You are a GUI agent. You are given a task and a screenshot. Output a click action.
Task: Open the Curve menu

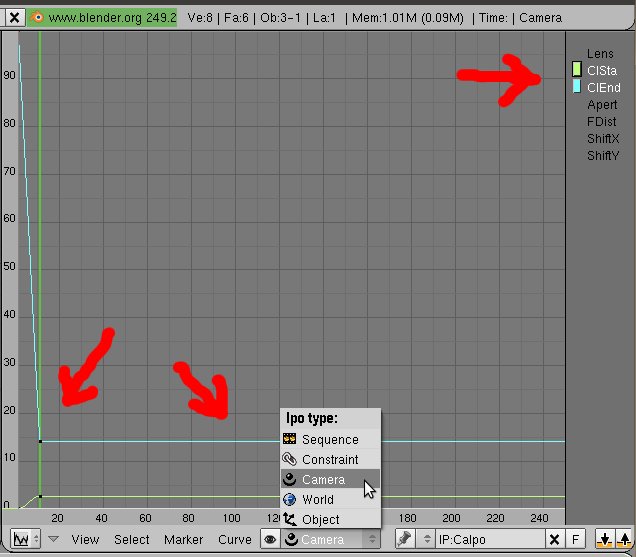234,539
